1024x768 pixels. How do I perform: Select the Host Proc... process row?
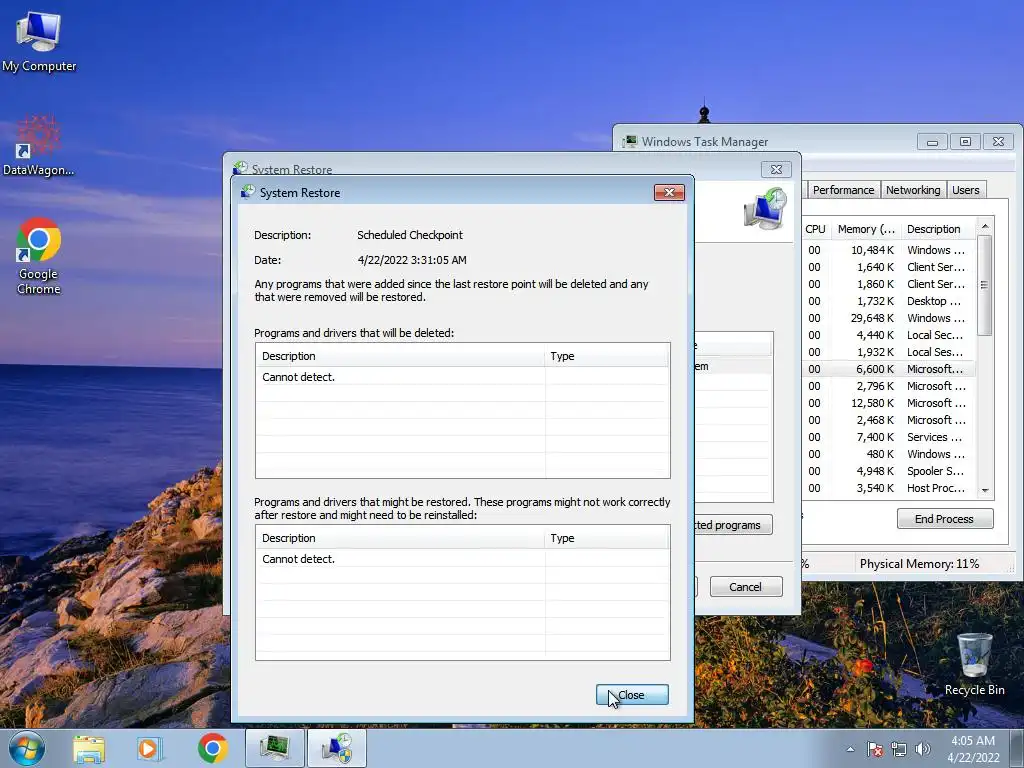(888, 488)
